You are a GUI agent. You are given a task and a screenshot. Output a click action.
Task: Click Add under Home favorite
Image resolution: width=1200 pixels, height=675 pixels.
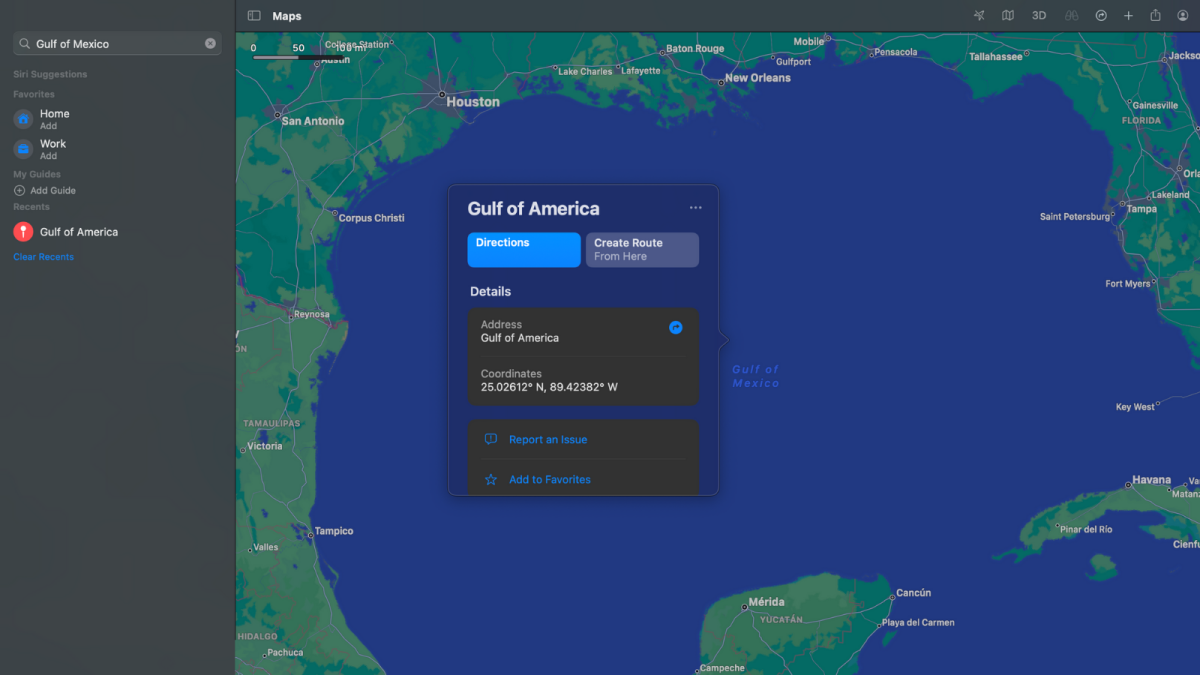click(48, 127)
